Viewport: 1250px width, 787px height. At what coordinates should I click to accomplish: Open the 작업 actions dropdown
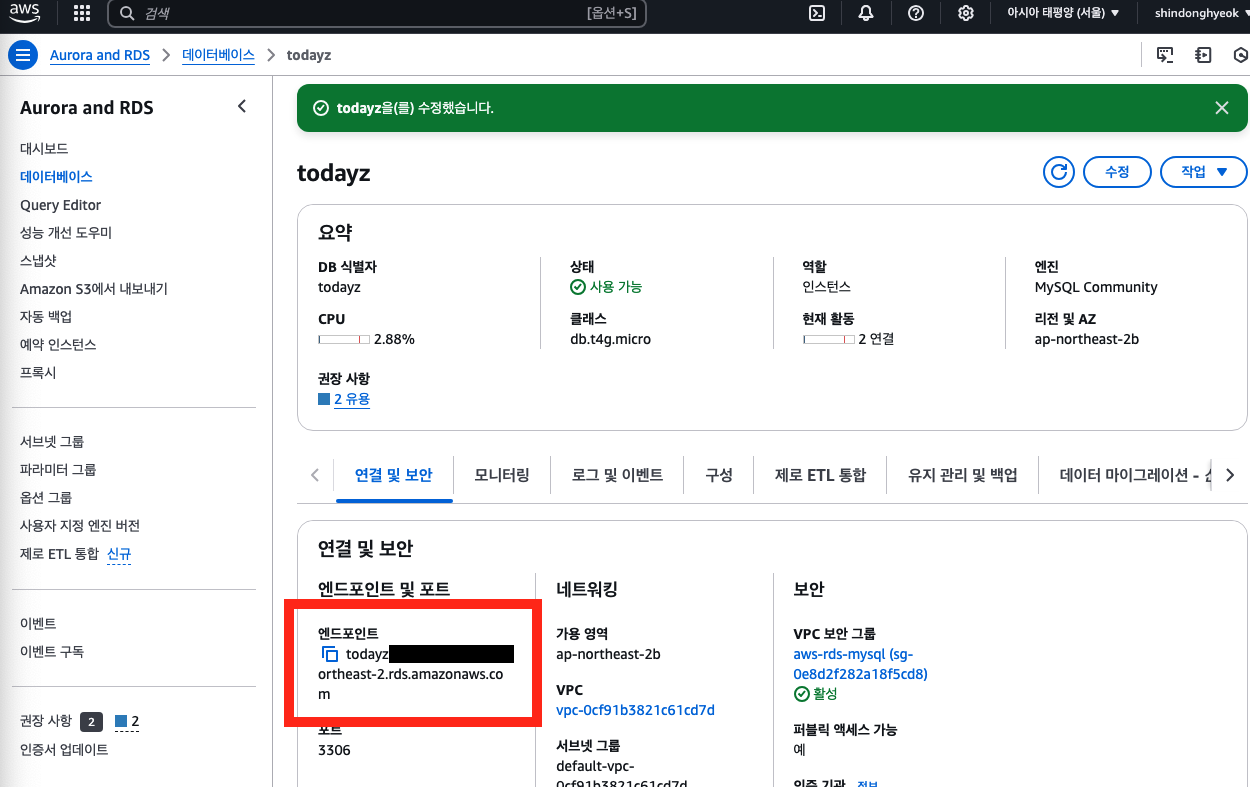(x=1204, y=172)
